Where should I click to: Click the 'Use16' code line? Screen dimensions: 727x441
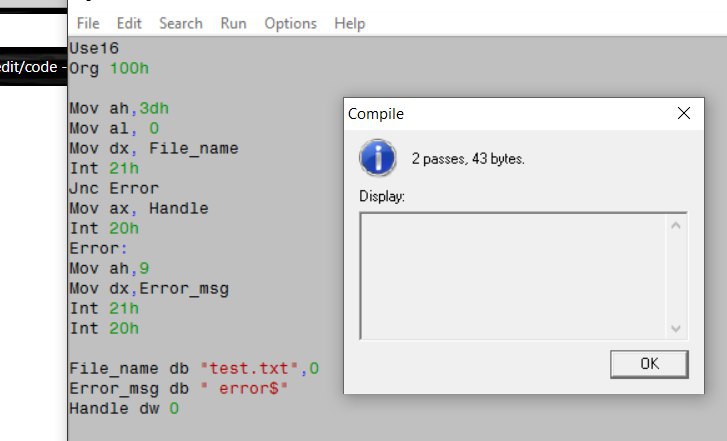pos(94,48)
